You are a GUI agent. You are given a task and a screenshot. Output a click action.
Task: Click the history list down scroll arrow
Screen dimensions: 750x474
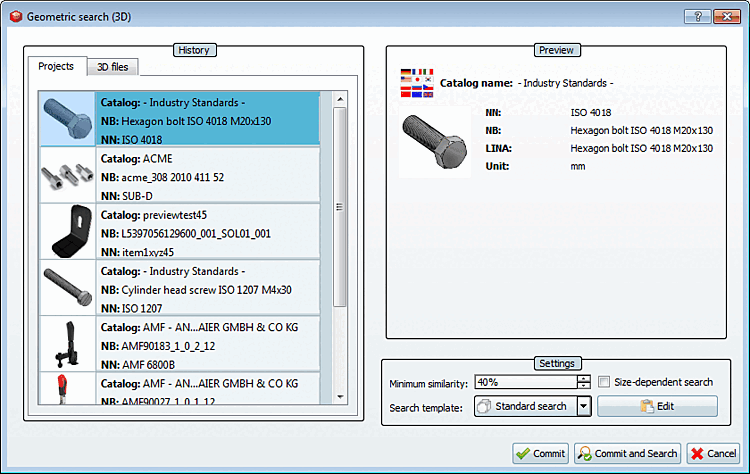340,397
